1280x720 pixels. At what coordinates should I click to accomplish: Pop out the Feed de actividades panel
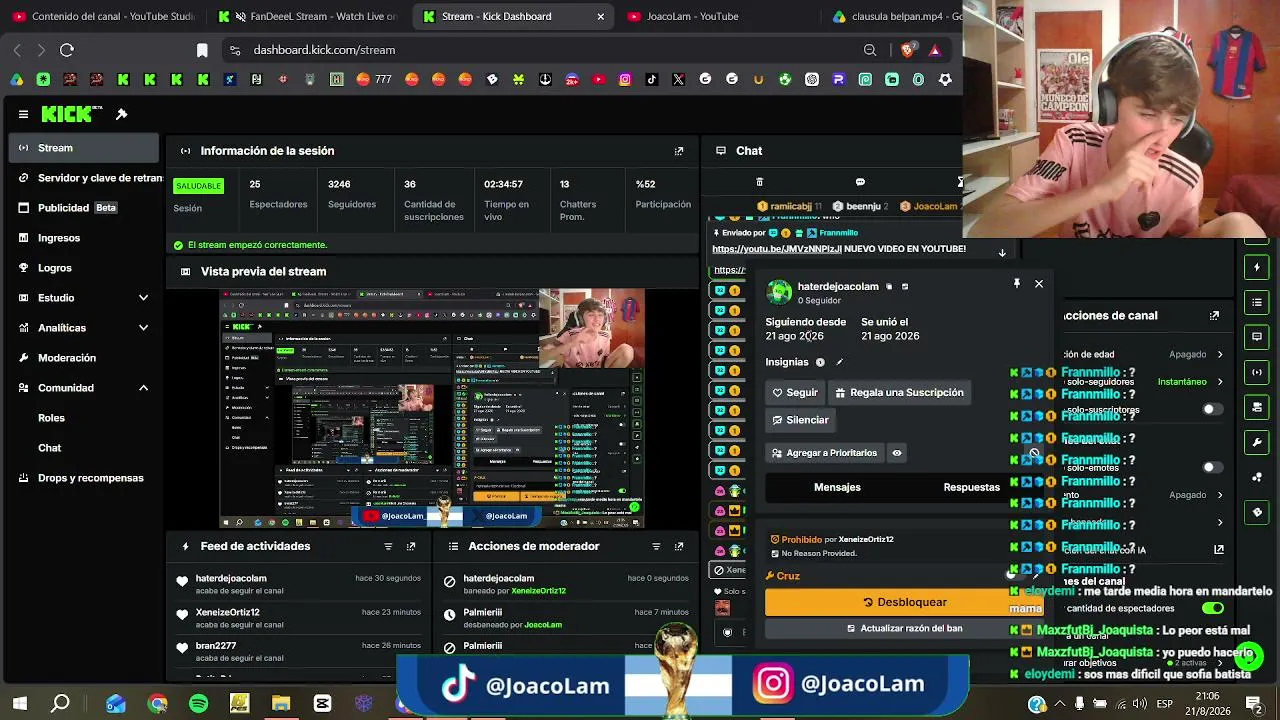[411, 546]
